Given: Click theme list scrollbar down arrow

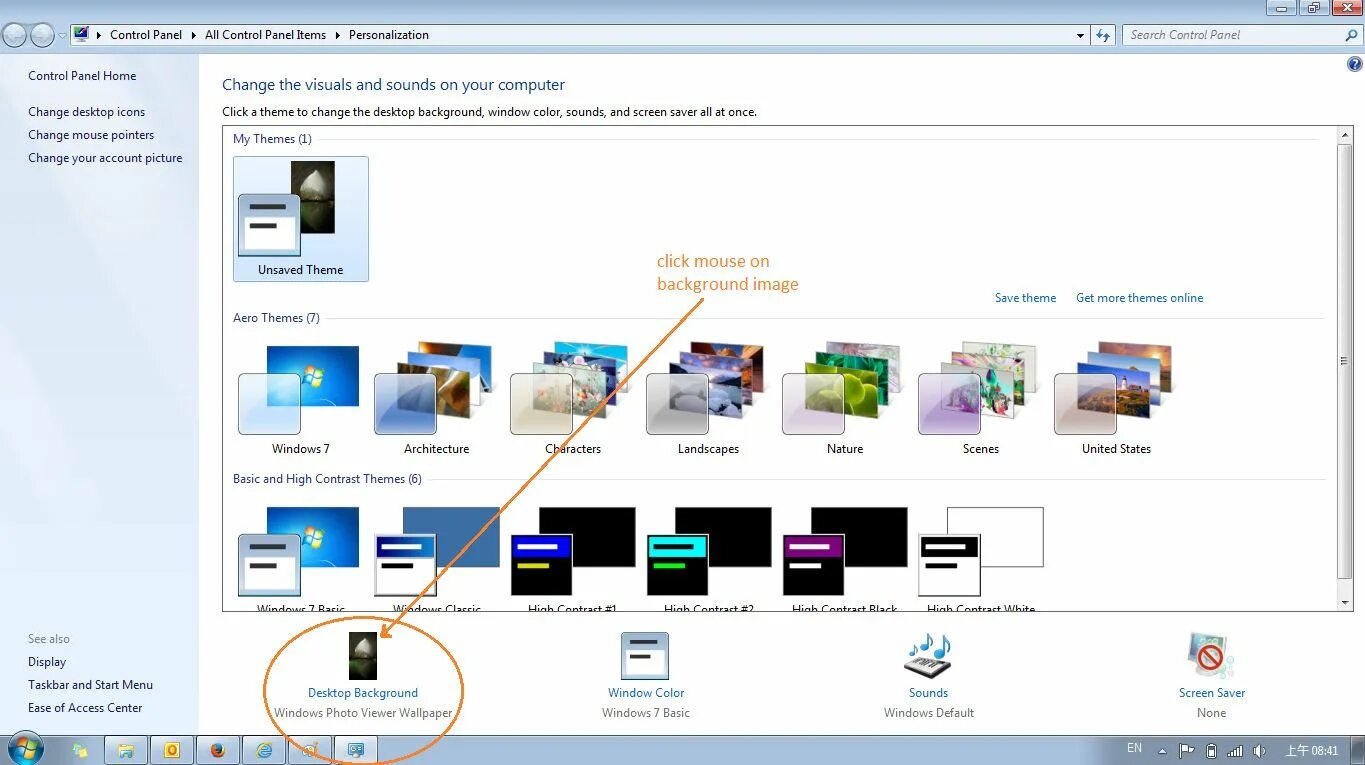Looking at the screenshot, I should tap(1345, 602).
